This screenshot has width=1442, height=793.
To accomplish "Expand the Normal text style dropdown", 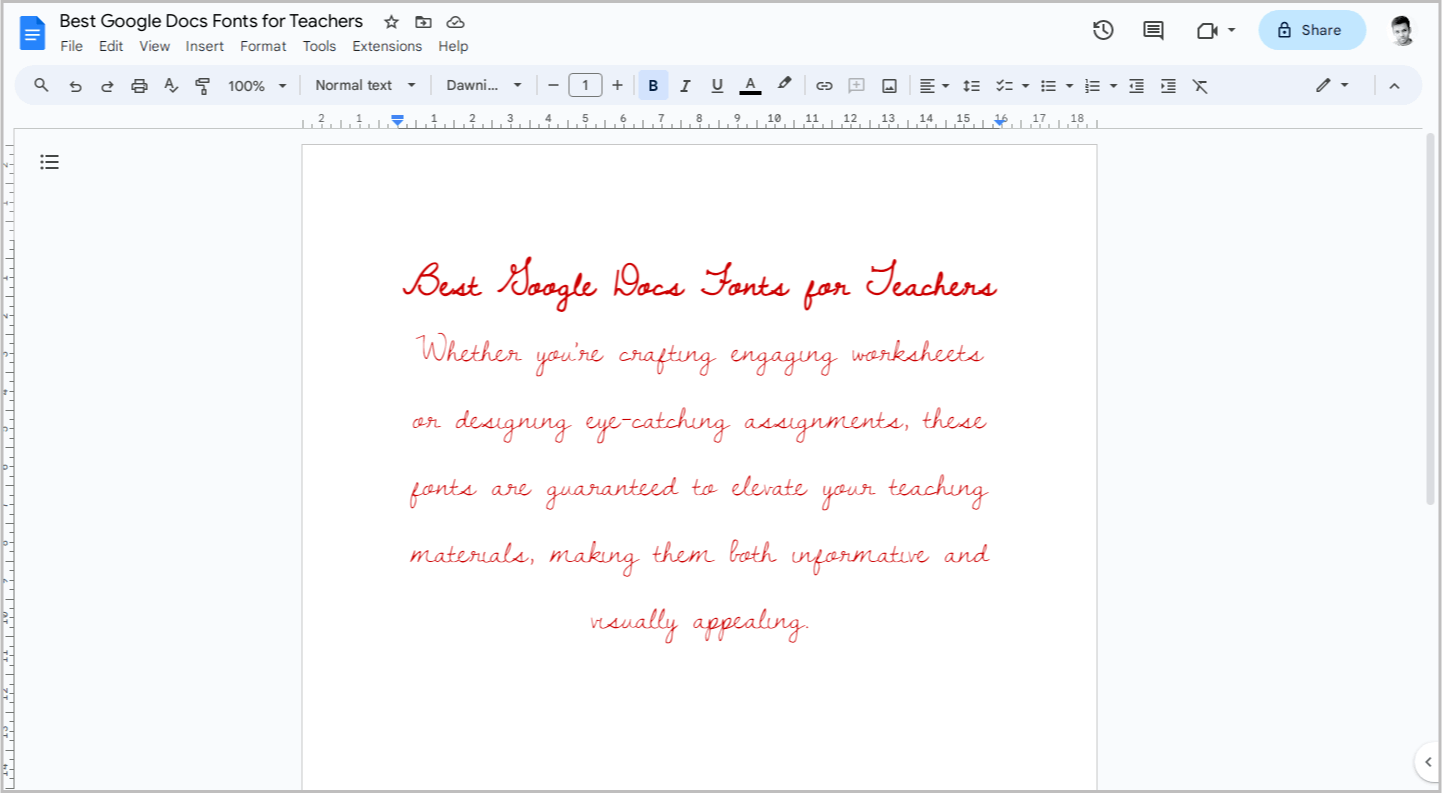I will pyautogui.click(x=411, y=85).
